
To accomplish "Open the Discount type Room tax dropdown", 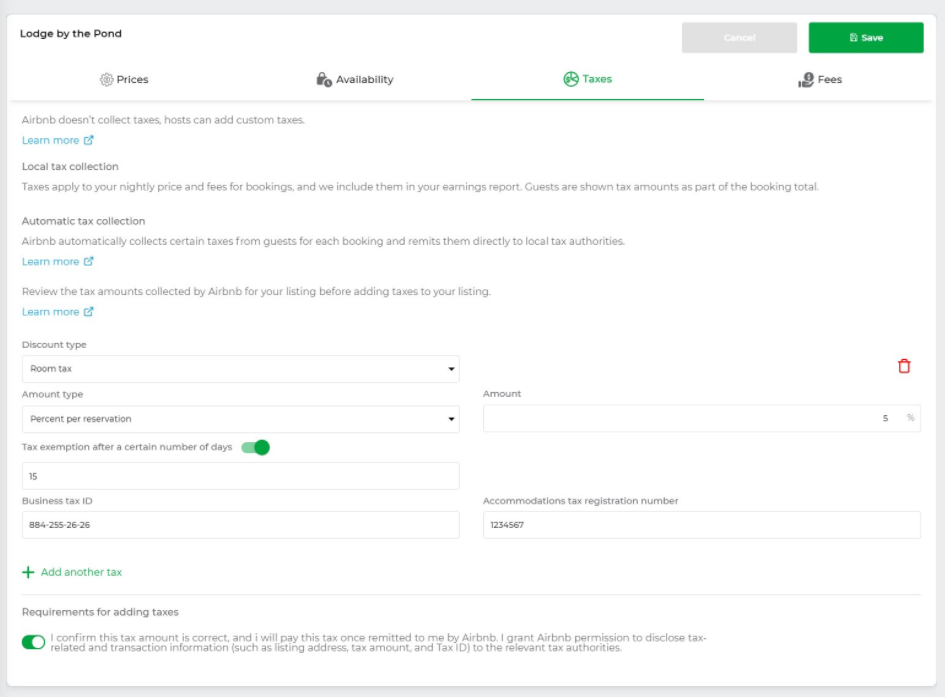I will [x=240, y=369].
